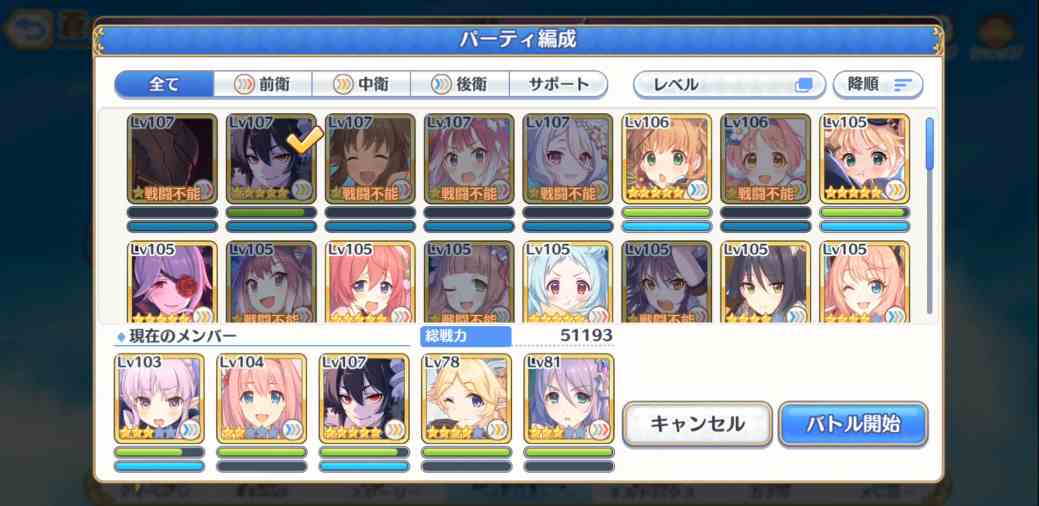The width and height of the screenshot is (1039, 506).
Task: Uncheck the selected Lv107 dark-haired character
Action: (271, 159)
